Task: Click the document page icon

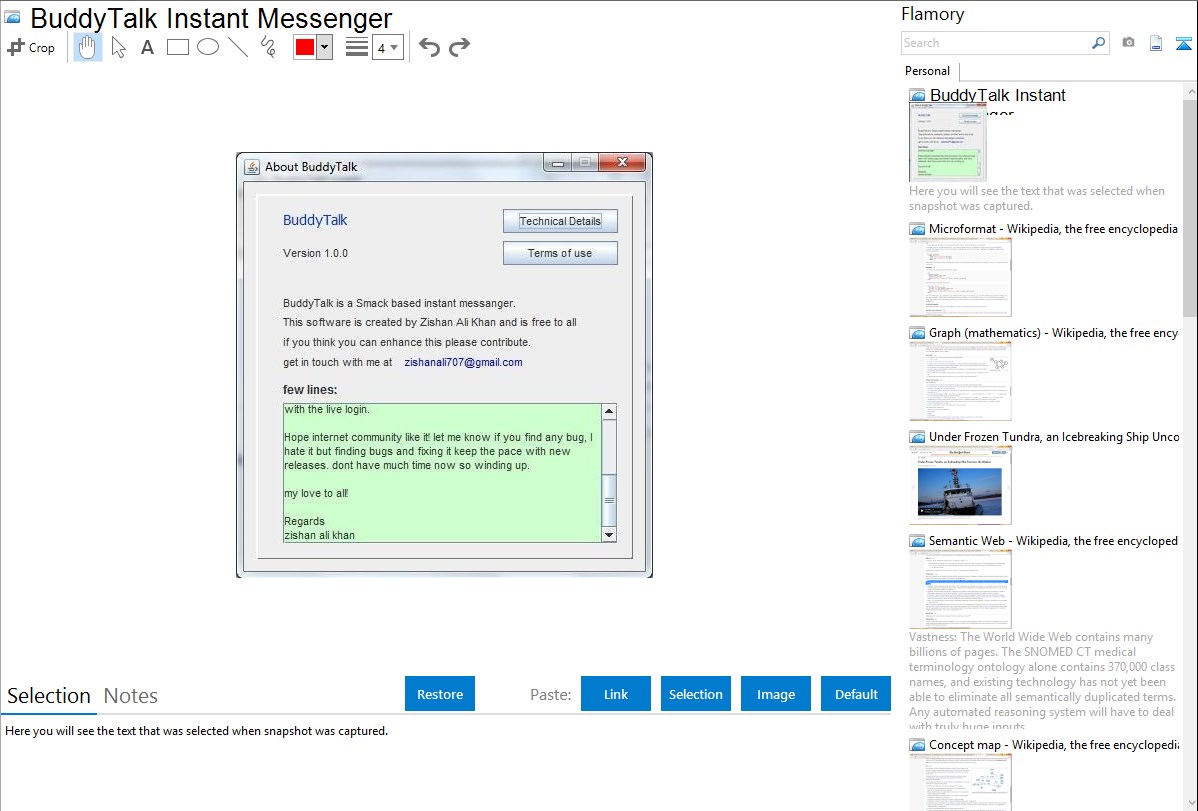Action: pyautogui.click(x=1156, y=43)
